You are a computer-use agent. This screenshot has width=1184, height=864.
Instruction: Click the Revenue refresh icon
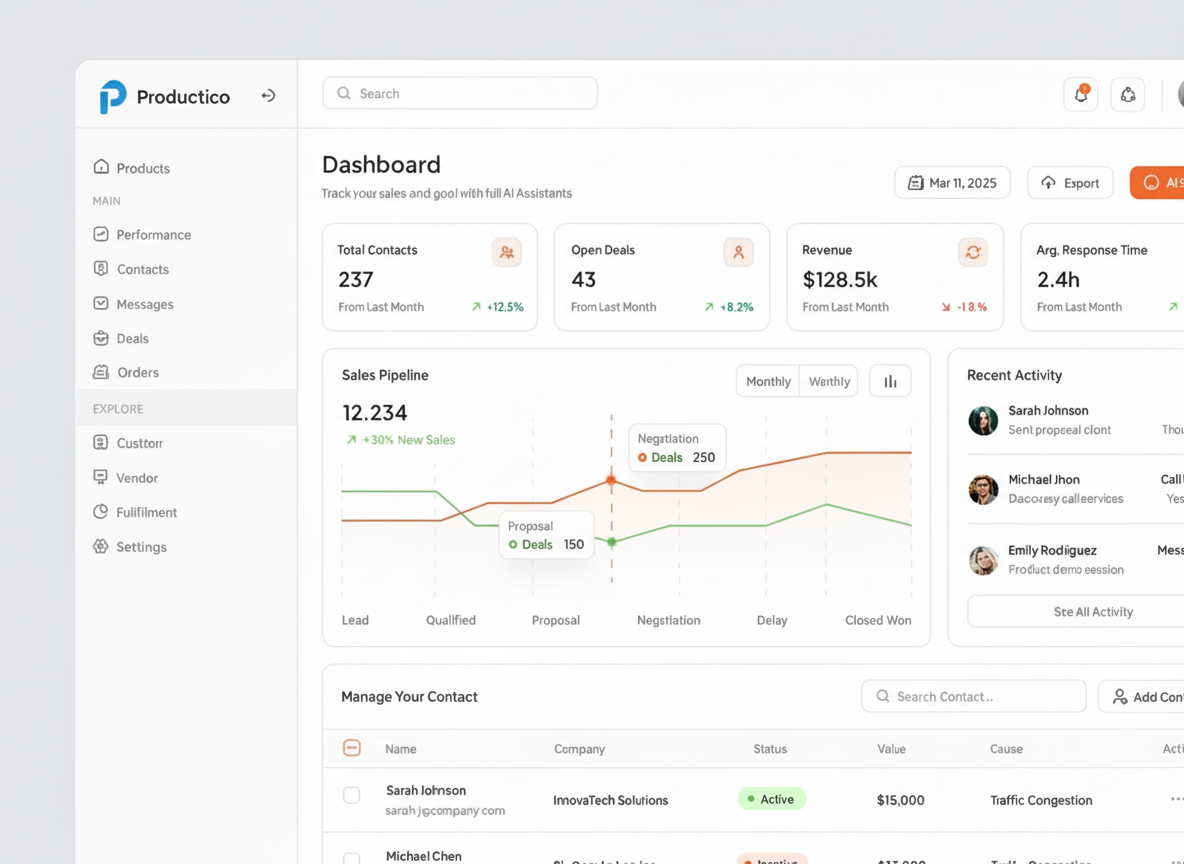(973, 253)
